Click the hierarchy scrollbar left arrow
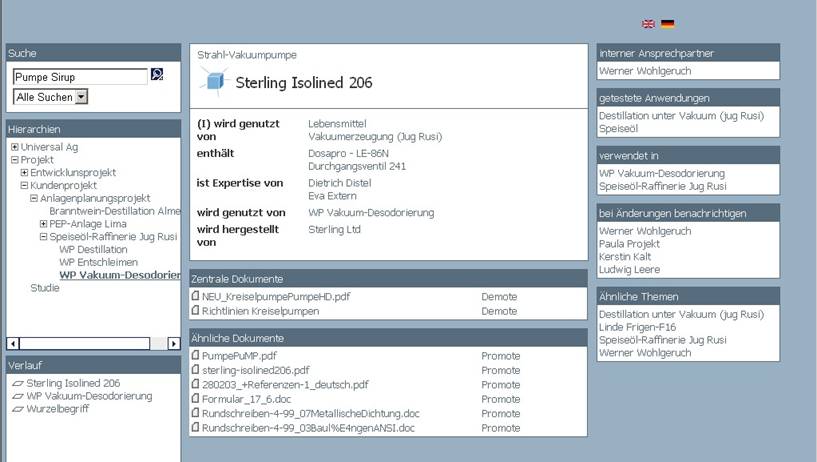Screen dimensions: 817x462 [13, 343]
